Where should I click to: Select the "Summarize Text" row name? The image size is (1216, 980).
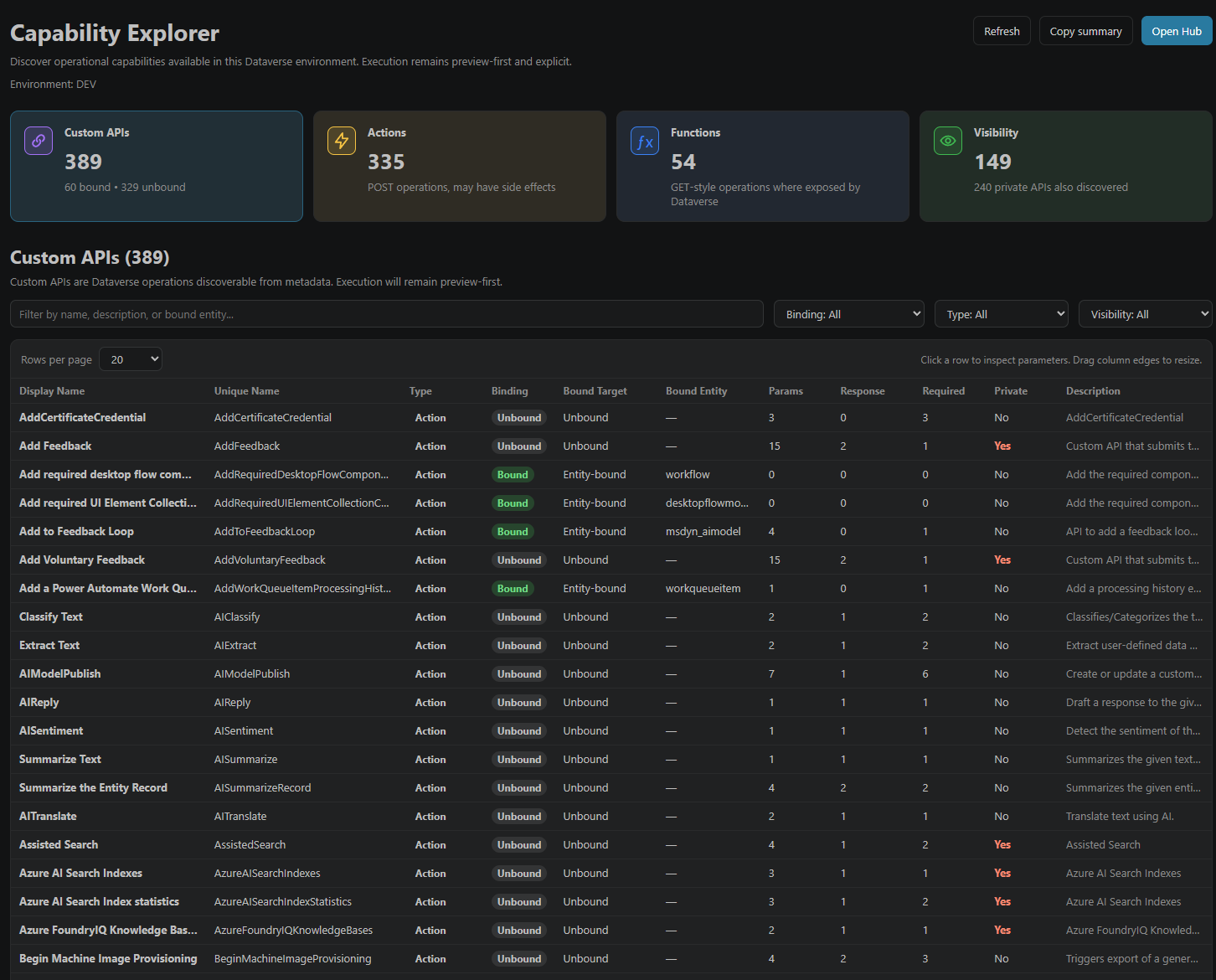click(x=60, y=760)
